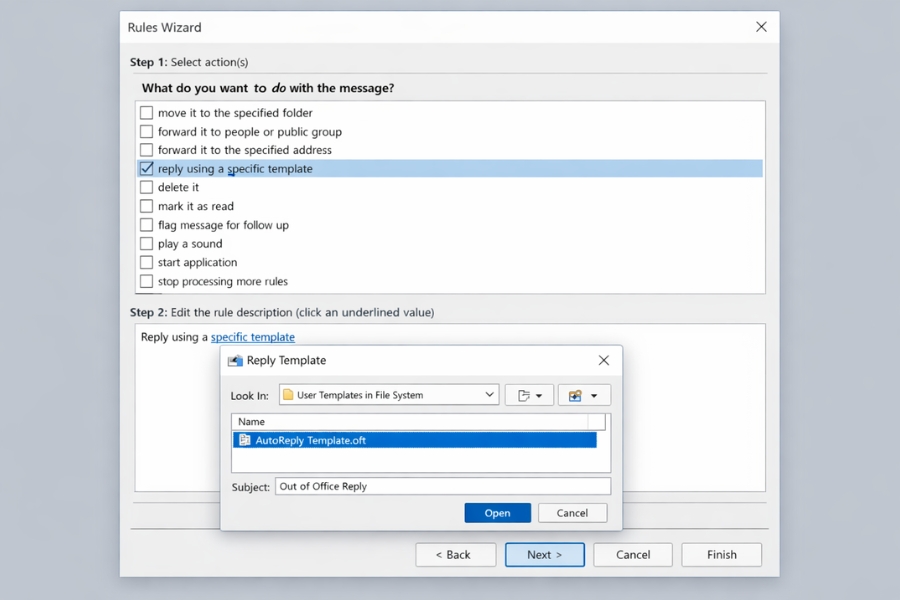Click the Subject text field
The width and height of the screenshot is (900, 600).
click(442, 487)
